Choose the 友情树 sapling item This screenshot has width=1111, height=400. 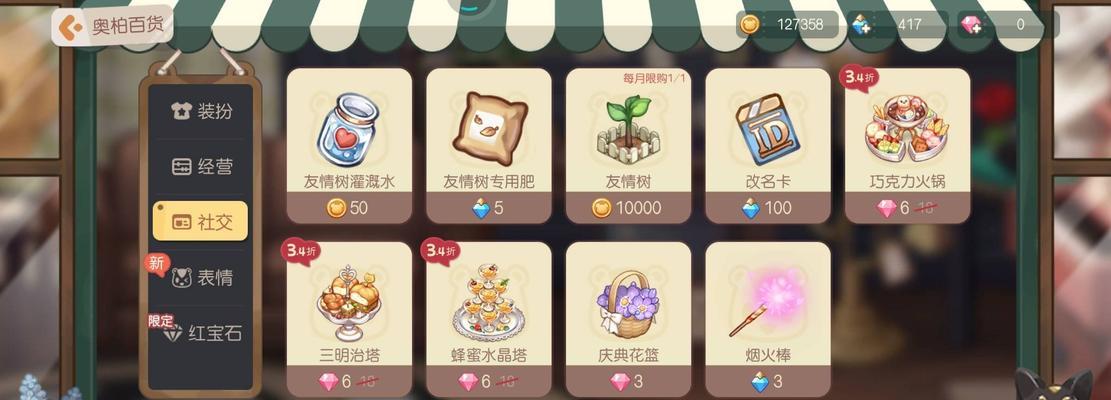[x=628, y=146]
